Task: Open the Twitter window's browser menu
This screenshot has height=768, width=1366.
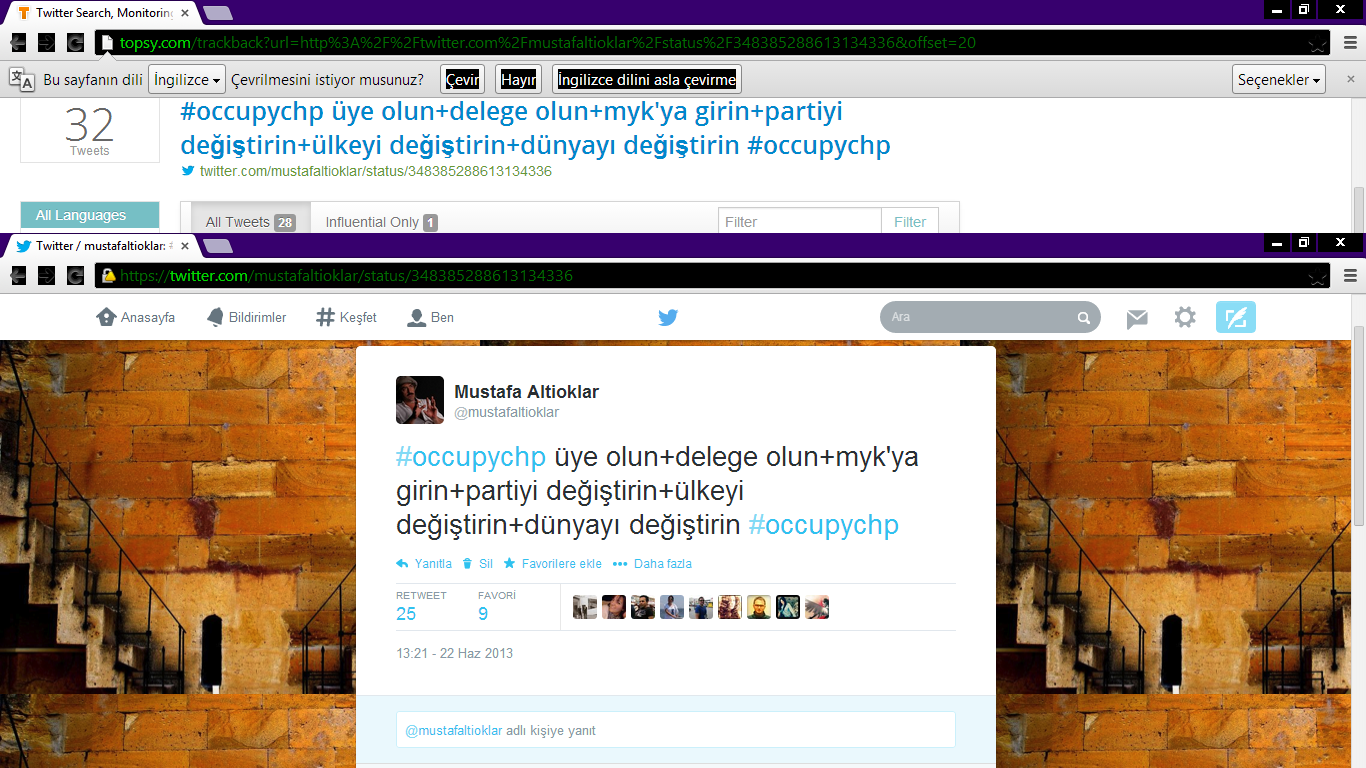Action: point(1350,276)
